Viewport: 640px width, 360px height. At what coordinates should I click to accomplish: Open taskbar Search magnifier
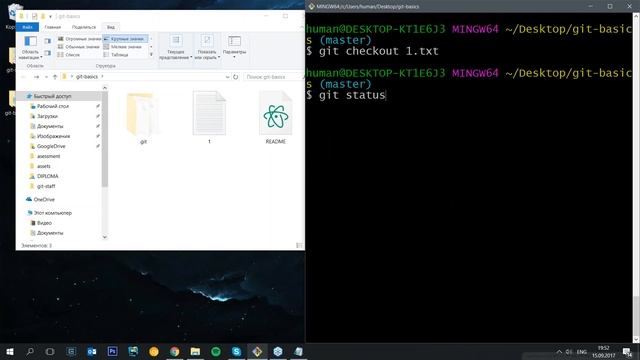click(30, 351)
